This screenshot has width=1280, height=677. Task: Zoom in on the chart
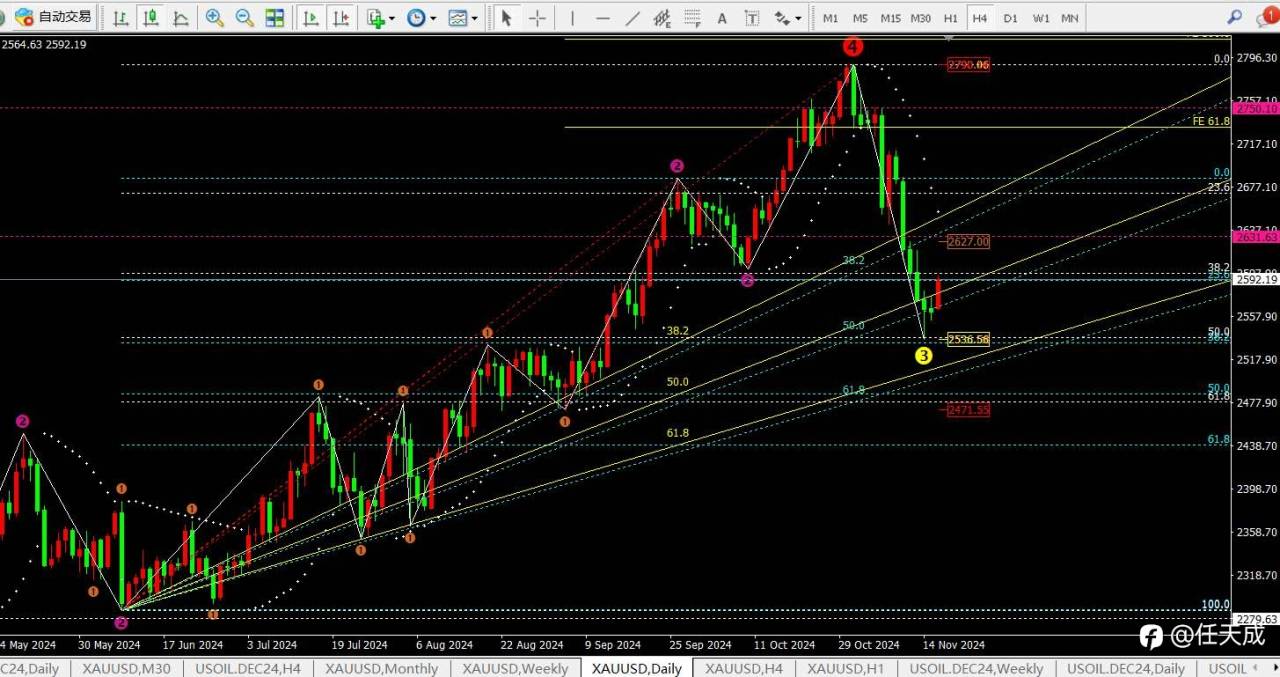[x=214, y=17]
